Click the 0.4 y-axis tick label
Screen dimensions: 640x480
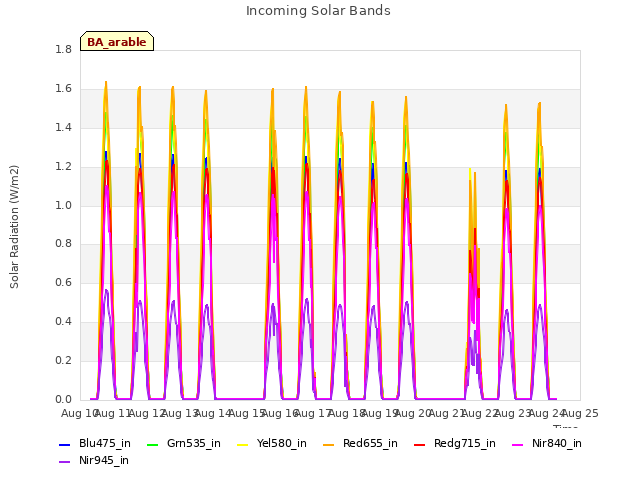point(63,322)
